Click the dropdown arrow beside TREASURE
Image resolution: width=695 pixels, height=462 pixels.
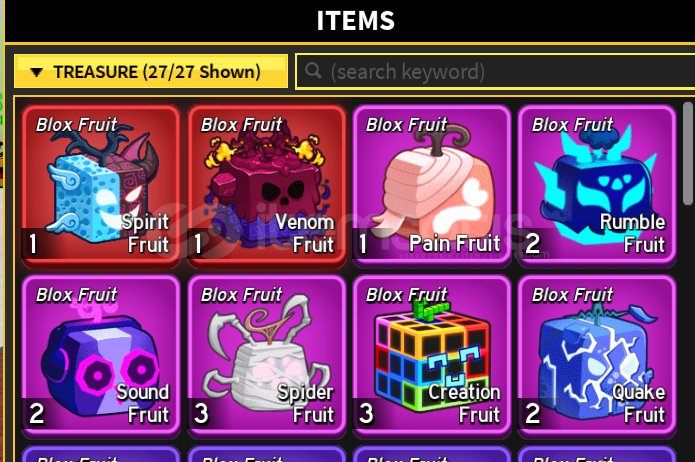point(36,72)
